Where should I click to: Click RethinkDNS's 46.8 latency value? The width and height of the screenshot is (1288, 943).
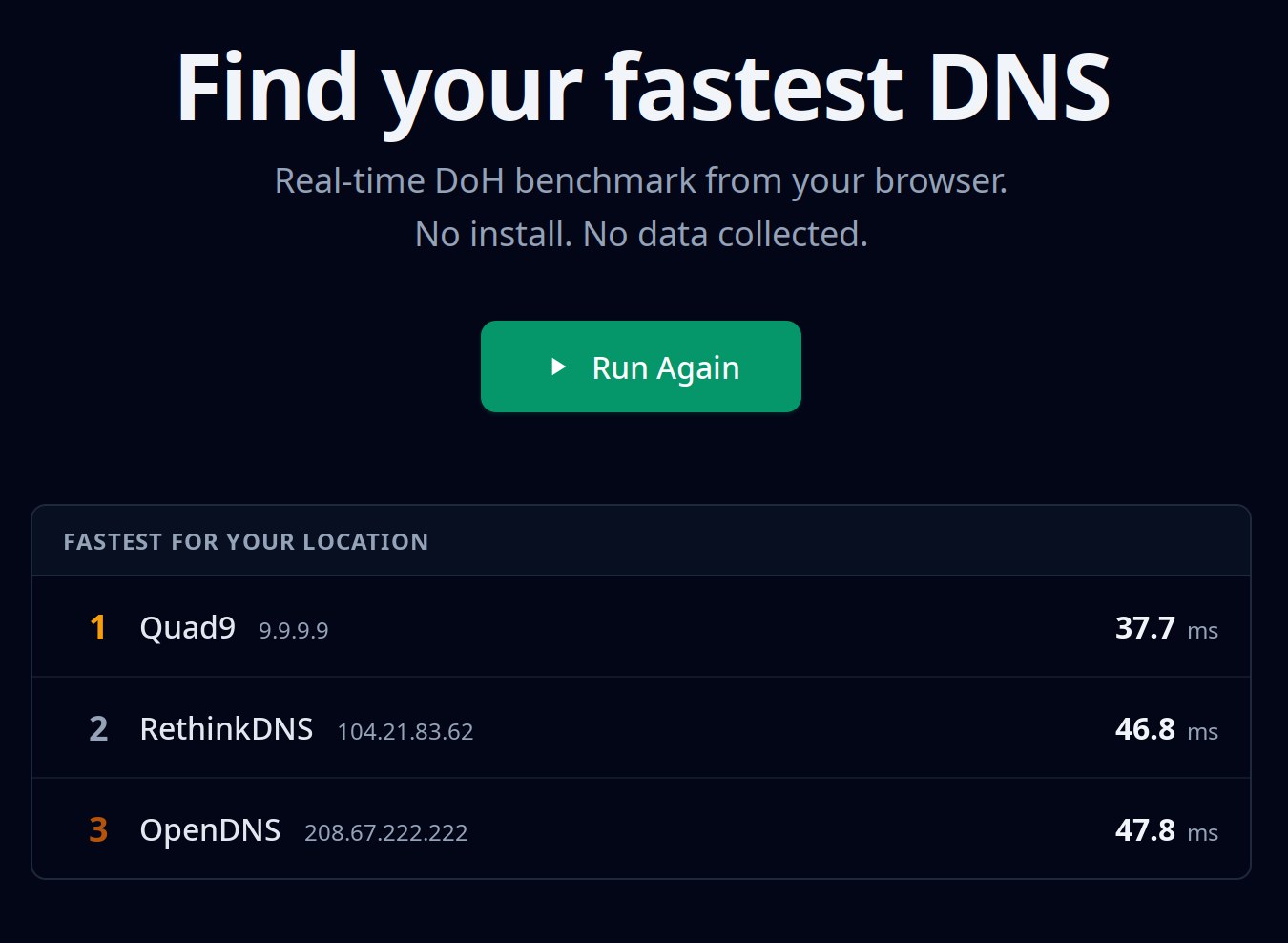click(1145, 729)
